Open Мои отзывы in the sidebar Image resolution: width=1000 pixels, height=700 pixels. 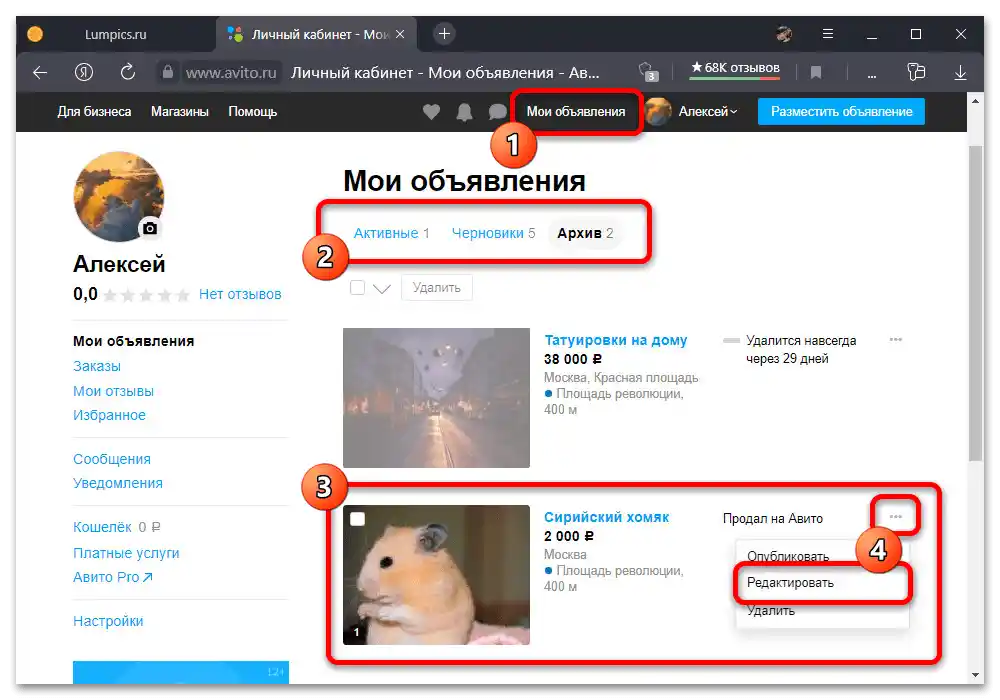coord(114,391)
